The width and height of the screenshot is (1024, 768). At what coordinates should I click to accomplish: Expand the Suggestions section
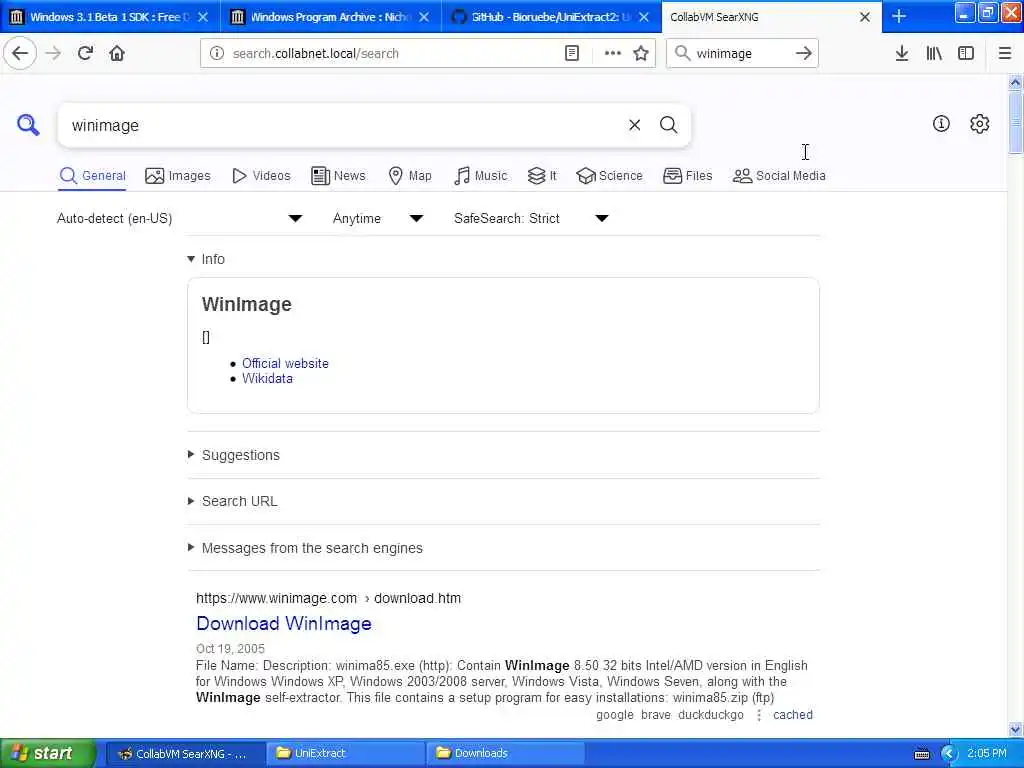tap(233, 455)
